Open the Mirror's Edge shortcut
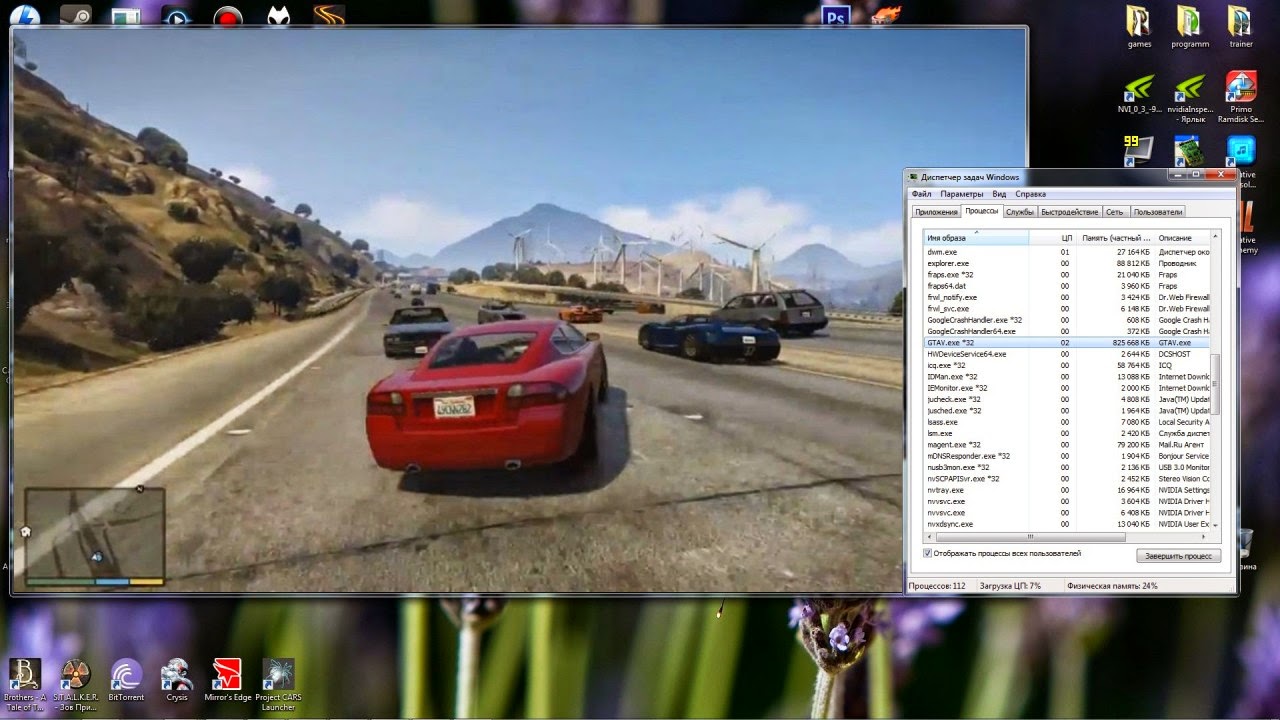The height and width of the screenshot is (720, 1280). pos(227,681)
